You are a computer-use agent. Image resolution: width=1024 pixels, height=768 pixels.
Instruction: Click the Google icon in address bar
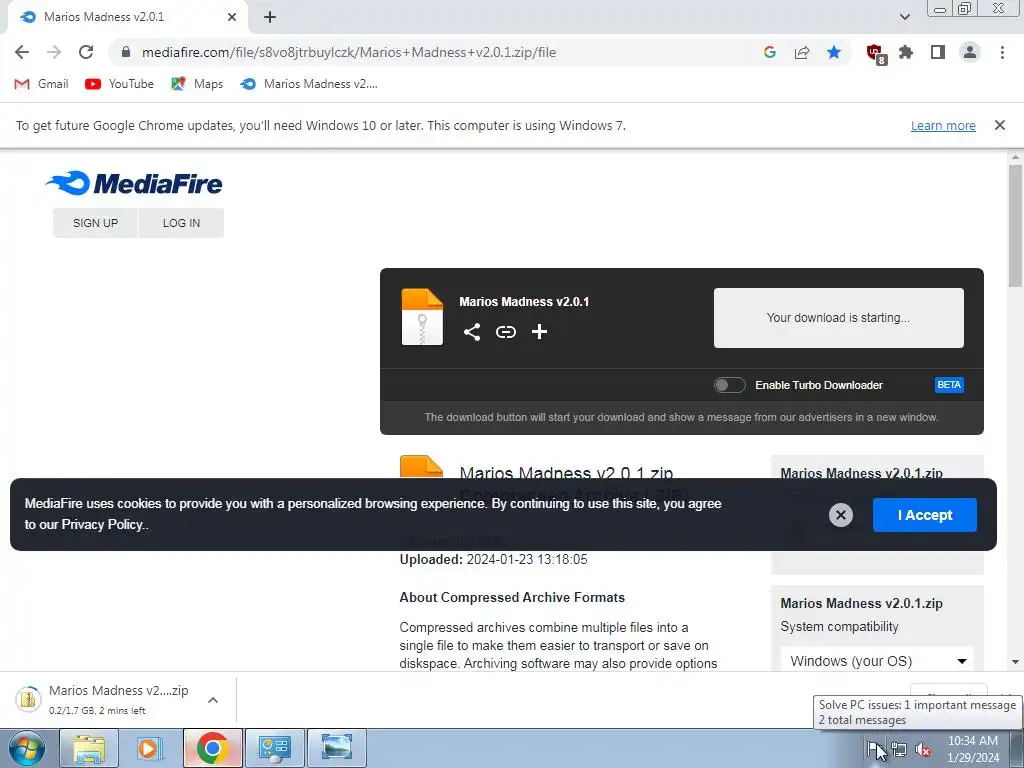[769, 52]
